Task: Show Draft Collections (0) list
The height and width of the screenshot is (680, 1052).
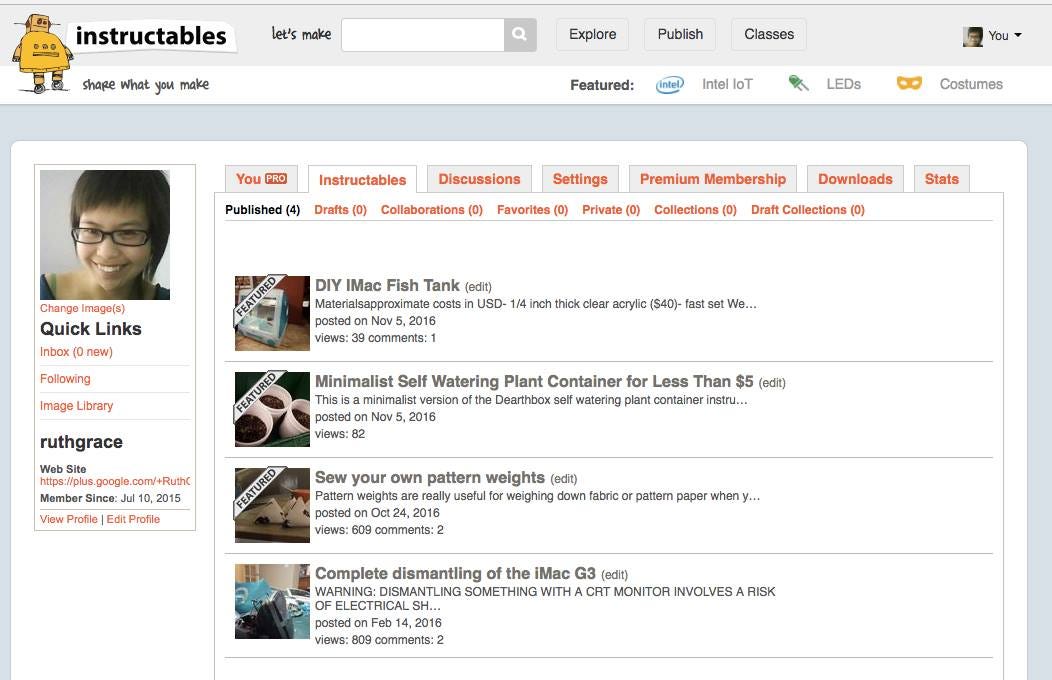Action: 807,210
